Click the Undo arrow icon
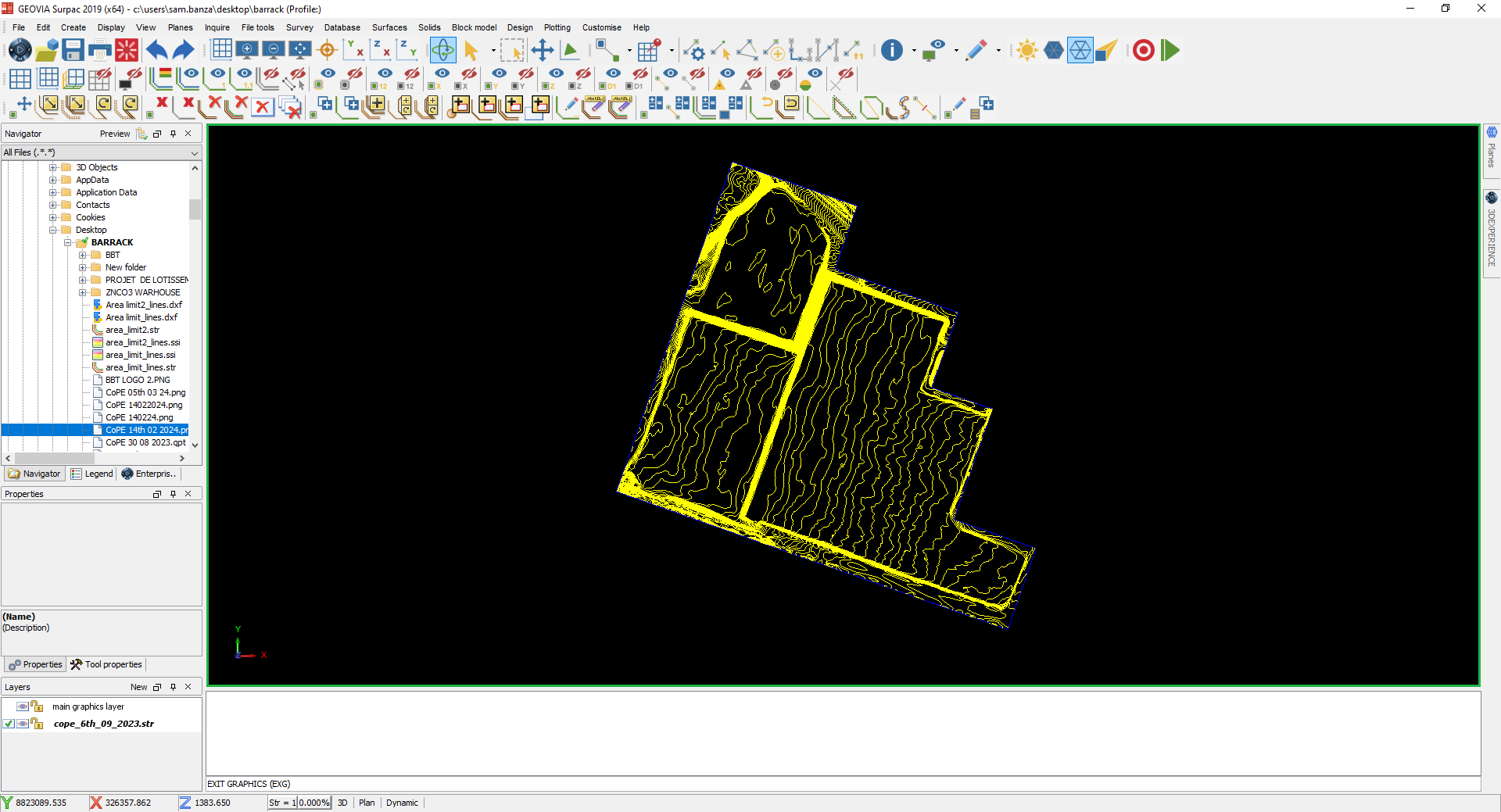The image size is (1501, 812). click(x=156, y=51)
